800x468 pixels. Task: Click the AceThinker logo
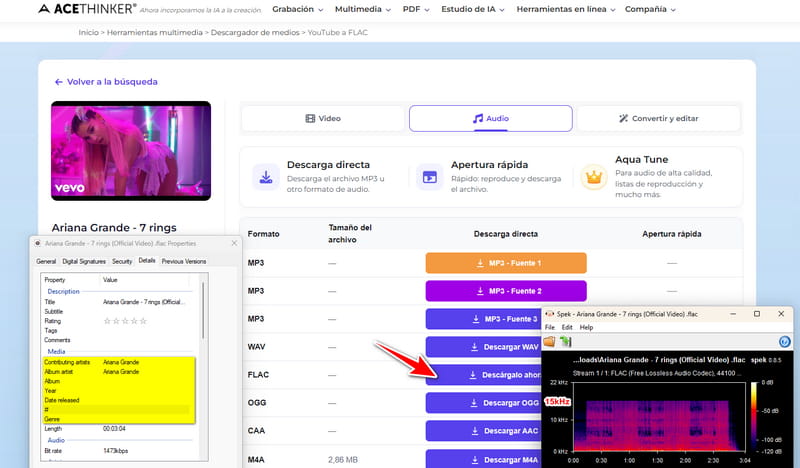pyautogui.click(x=87, y=9)
